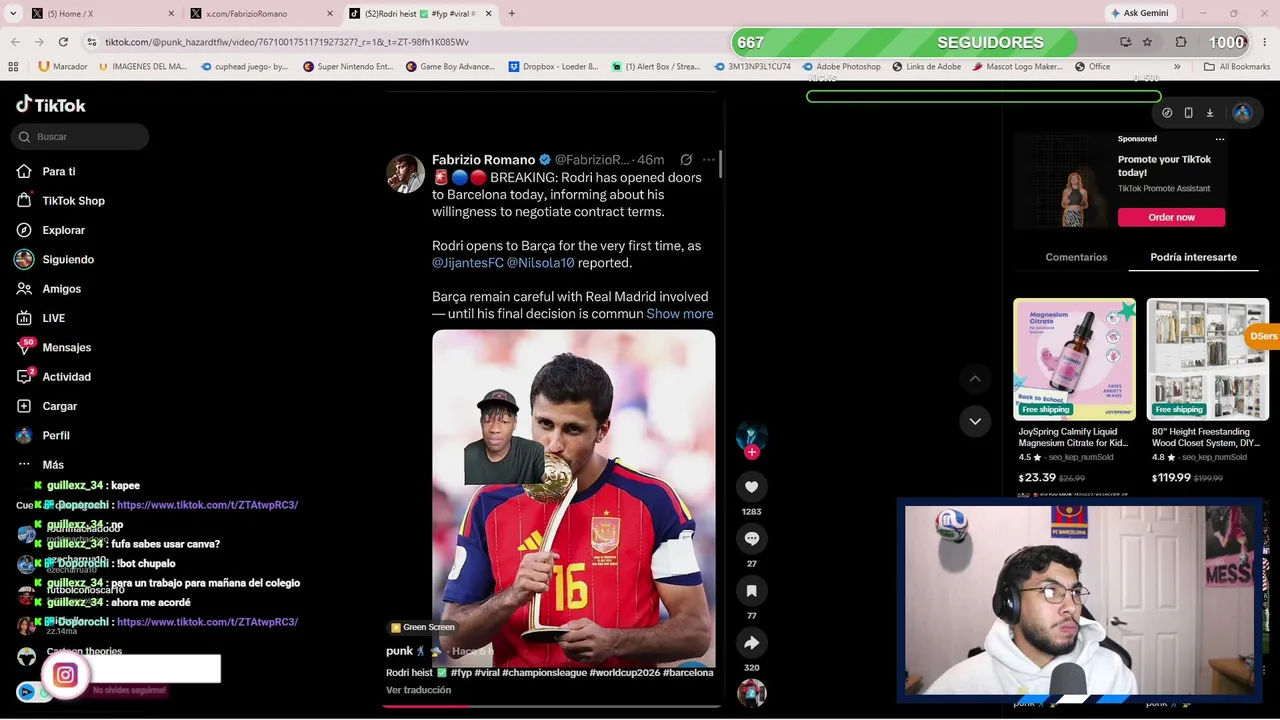Like the video with the heart icon
1280x720 pixels.
pos(751,487)
